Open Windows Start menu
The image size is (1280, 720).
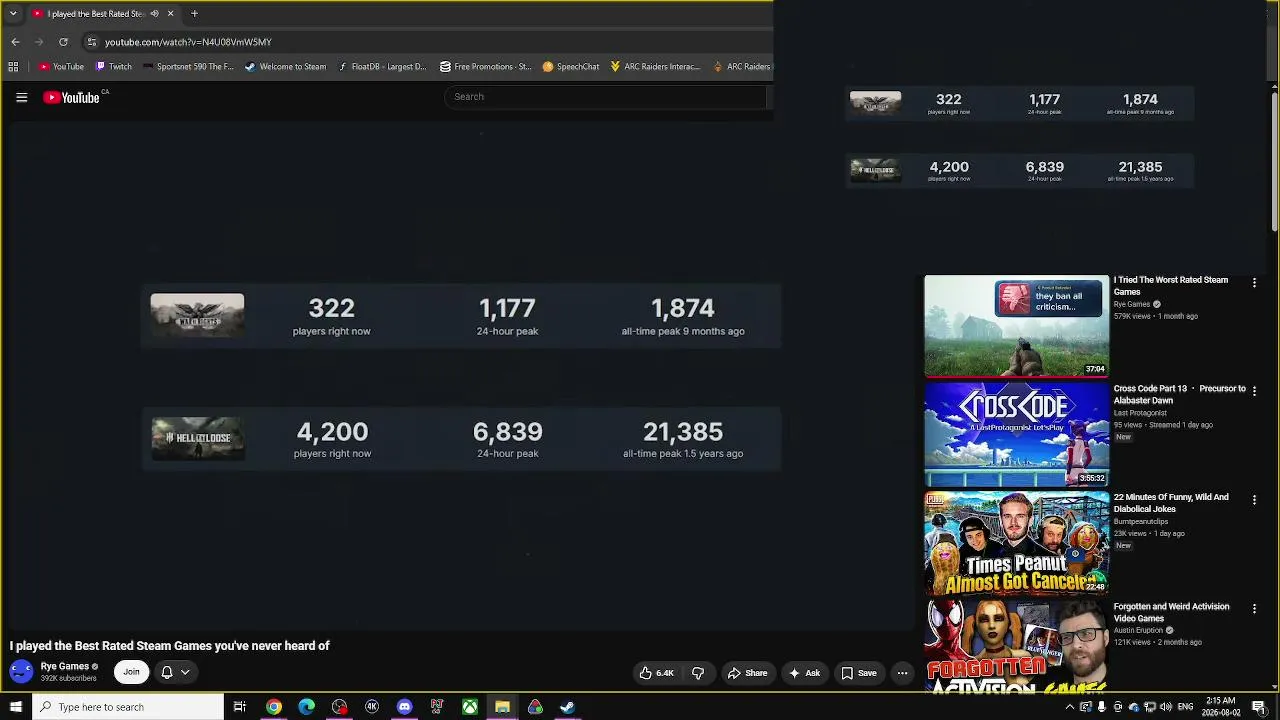point(15,707)
